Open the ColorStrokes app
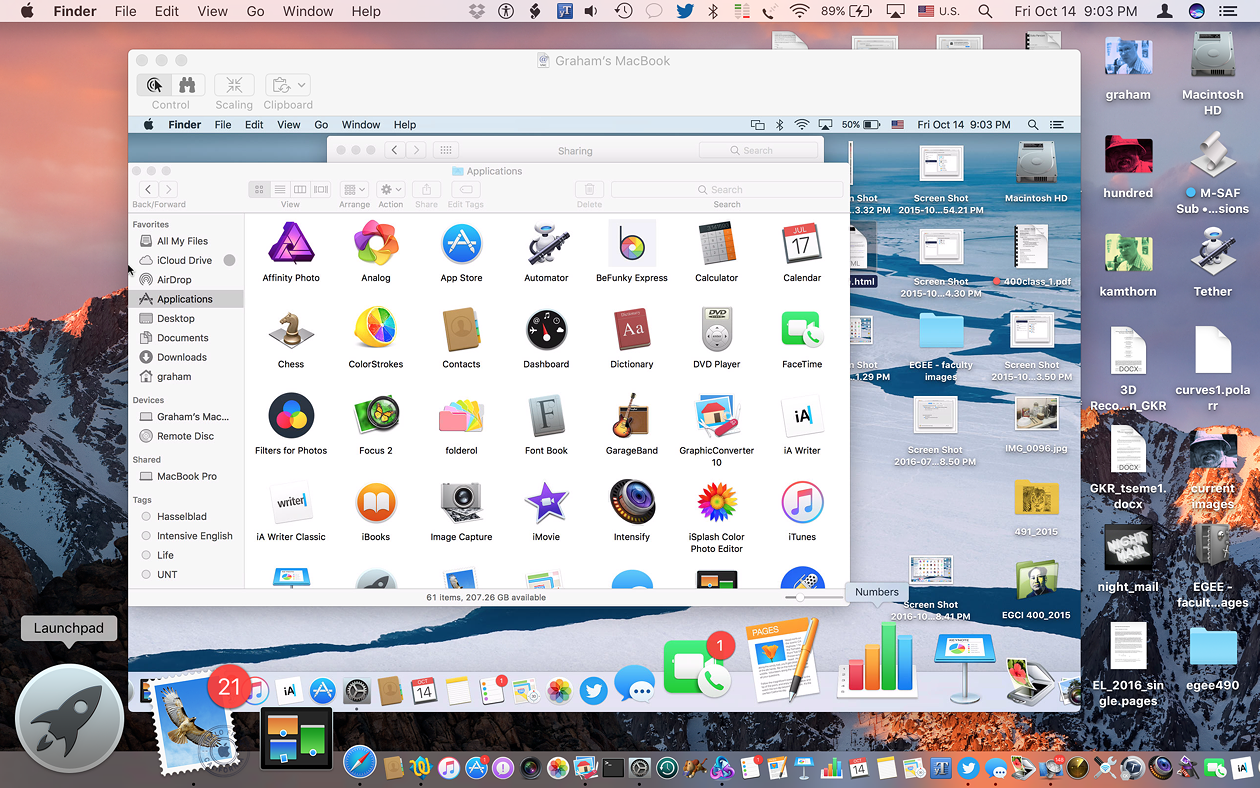The image size is (1260, 788). coord(376,330)
